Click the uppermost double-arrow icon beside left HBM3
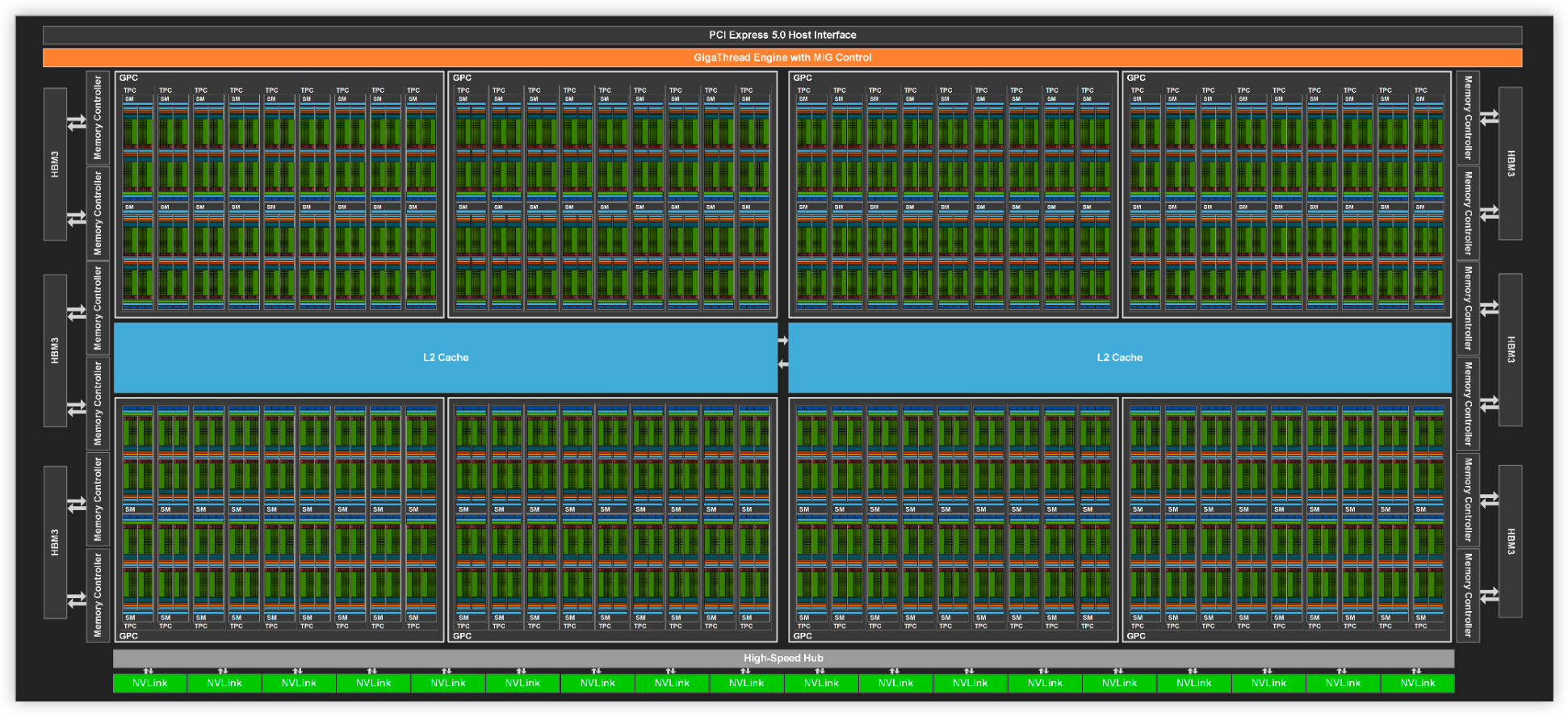 point(77,123)
